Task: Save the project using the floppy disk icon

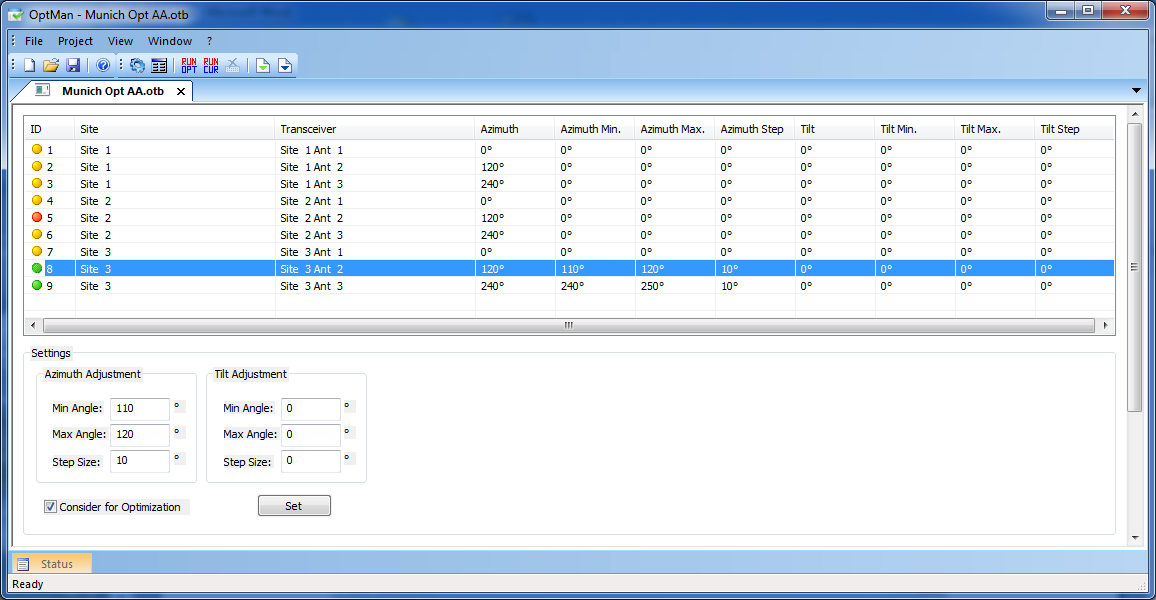Action: coord(73,66)
